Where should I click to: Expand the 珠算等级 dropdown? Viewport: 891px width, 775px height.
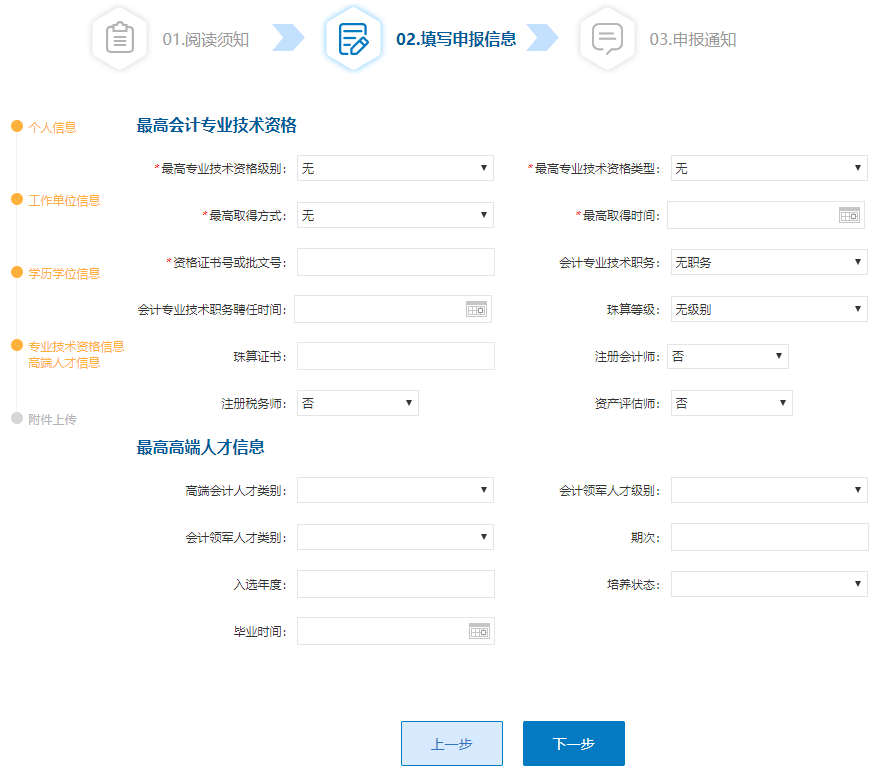(x=769, y=309)
